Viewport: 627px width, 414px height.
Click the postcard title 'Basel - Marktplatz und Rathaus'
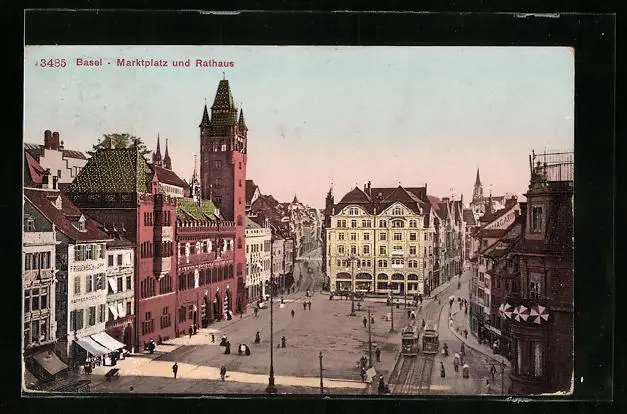click(154, 62)
